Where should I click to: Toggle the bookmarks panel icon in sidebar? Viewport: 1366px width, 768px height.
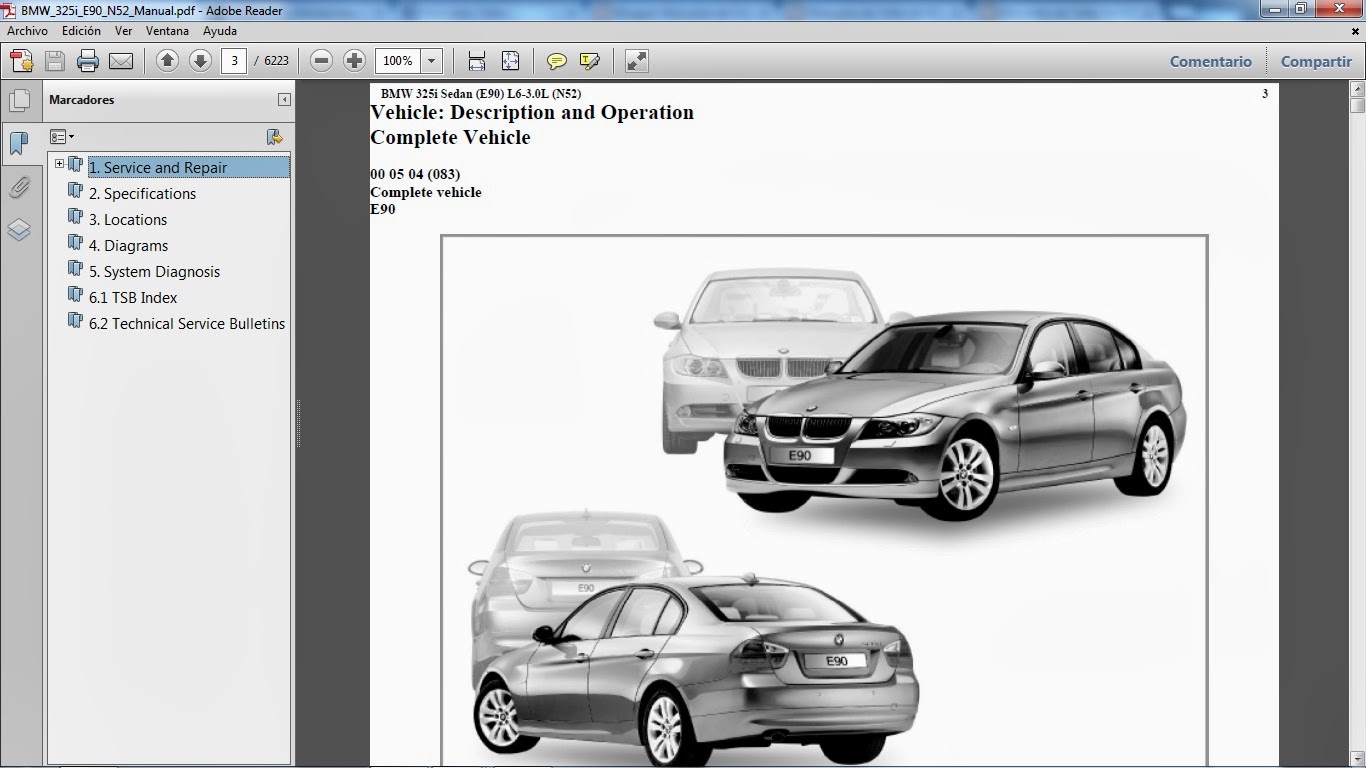tap(19, 143)
